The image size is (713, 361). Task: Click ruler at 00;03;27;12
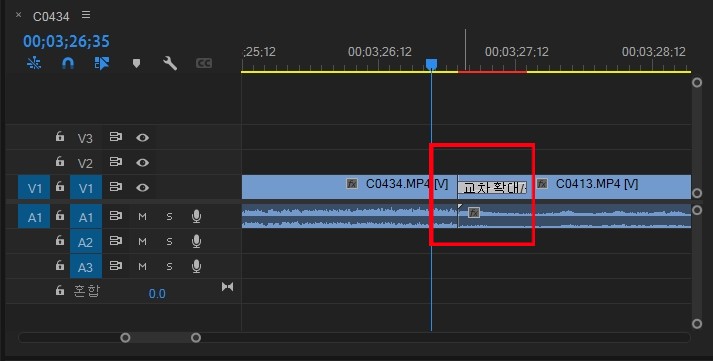click(x=517, y=52)
